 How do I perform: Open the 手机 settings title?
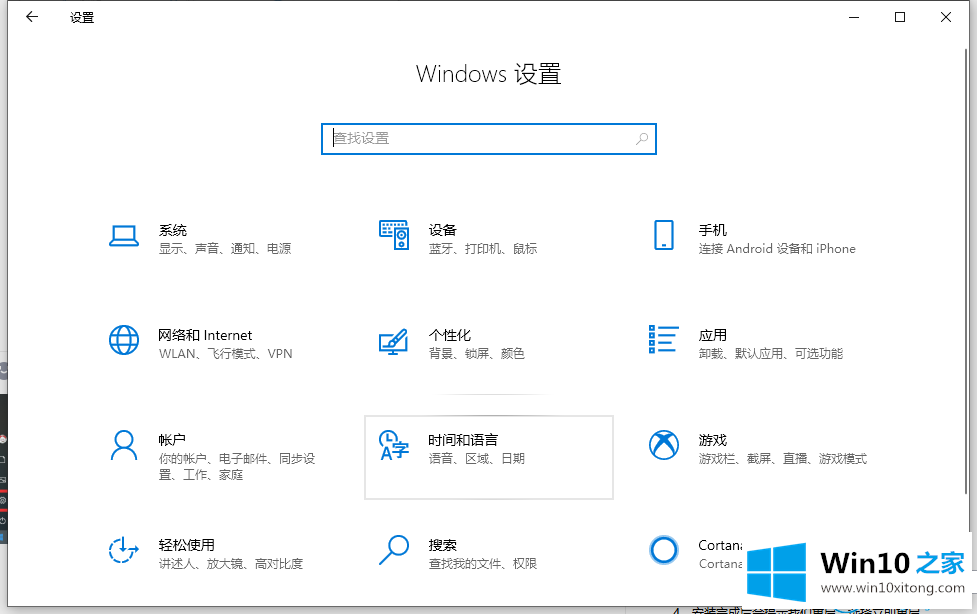pos(712,230)
